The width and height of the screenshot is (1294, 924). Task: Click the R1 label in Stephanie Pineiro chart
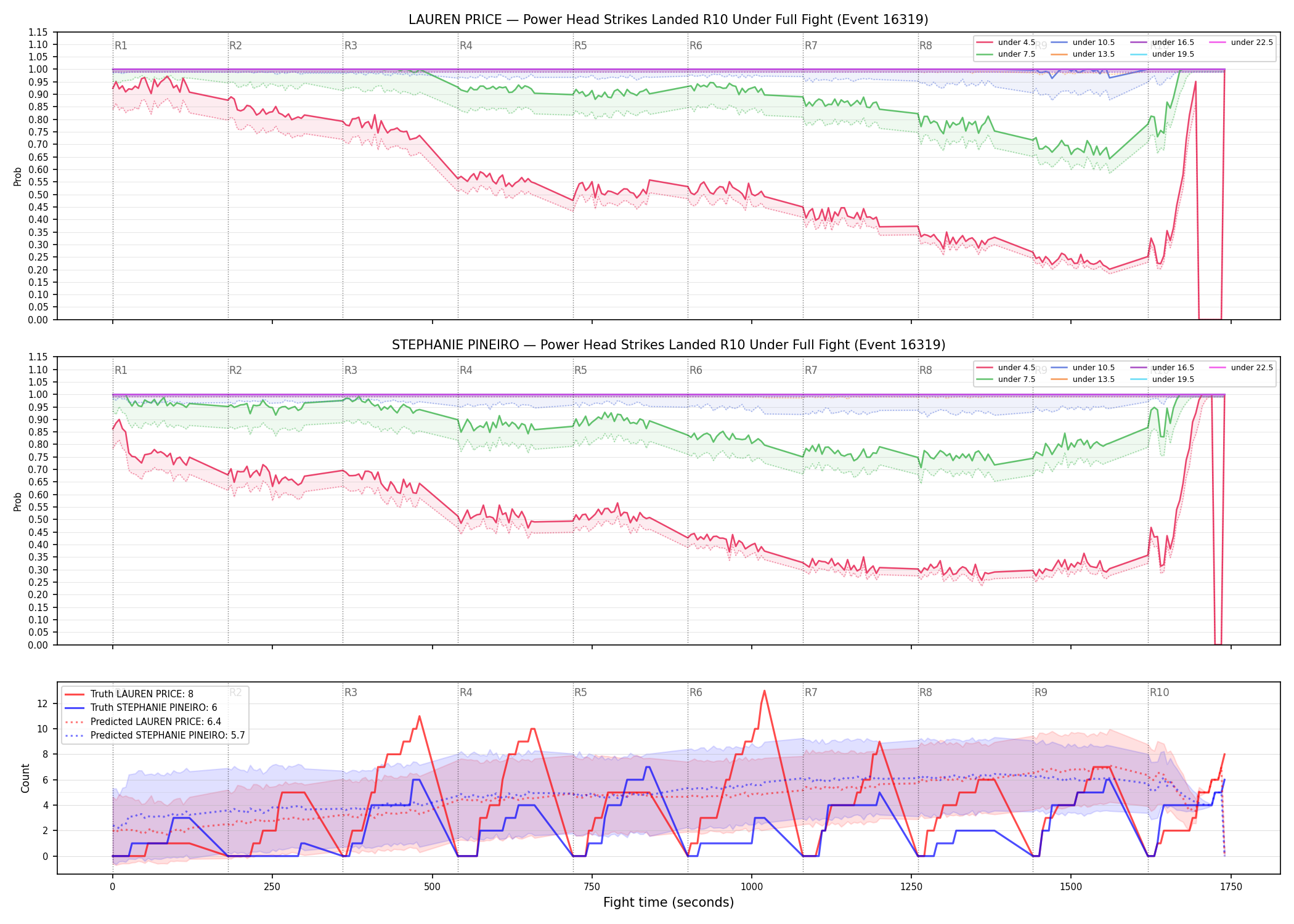click(121, 370)
